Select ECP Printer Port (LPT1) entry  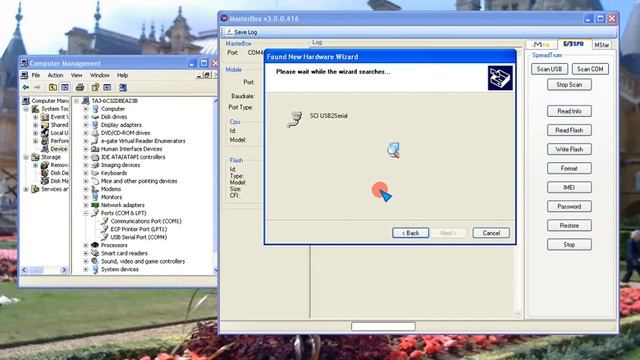click(138, 229)
